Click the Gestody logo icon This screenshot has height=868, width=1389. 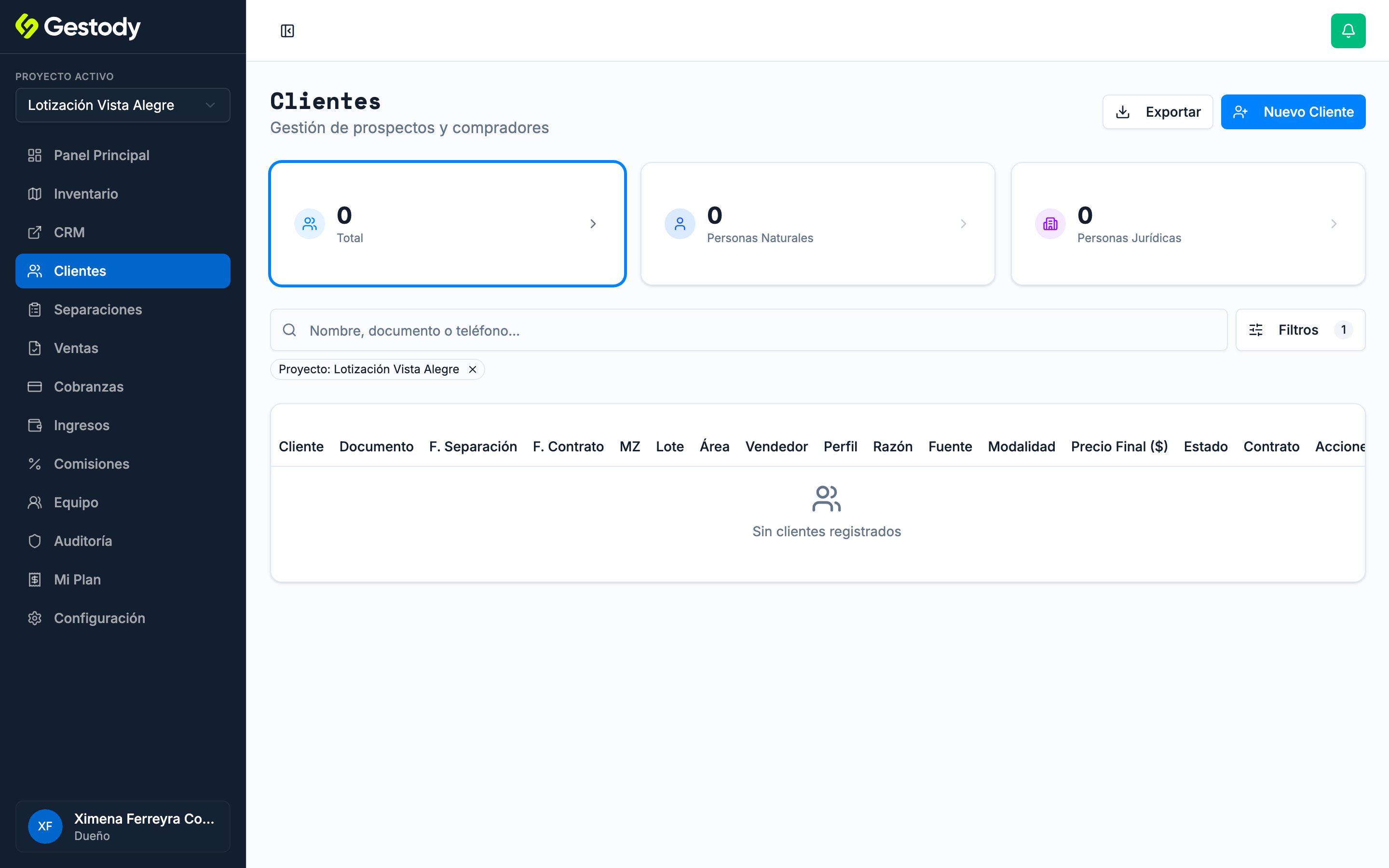click(27, 27)
